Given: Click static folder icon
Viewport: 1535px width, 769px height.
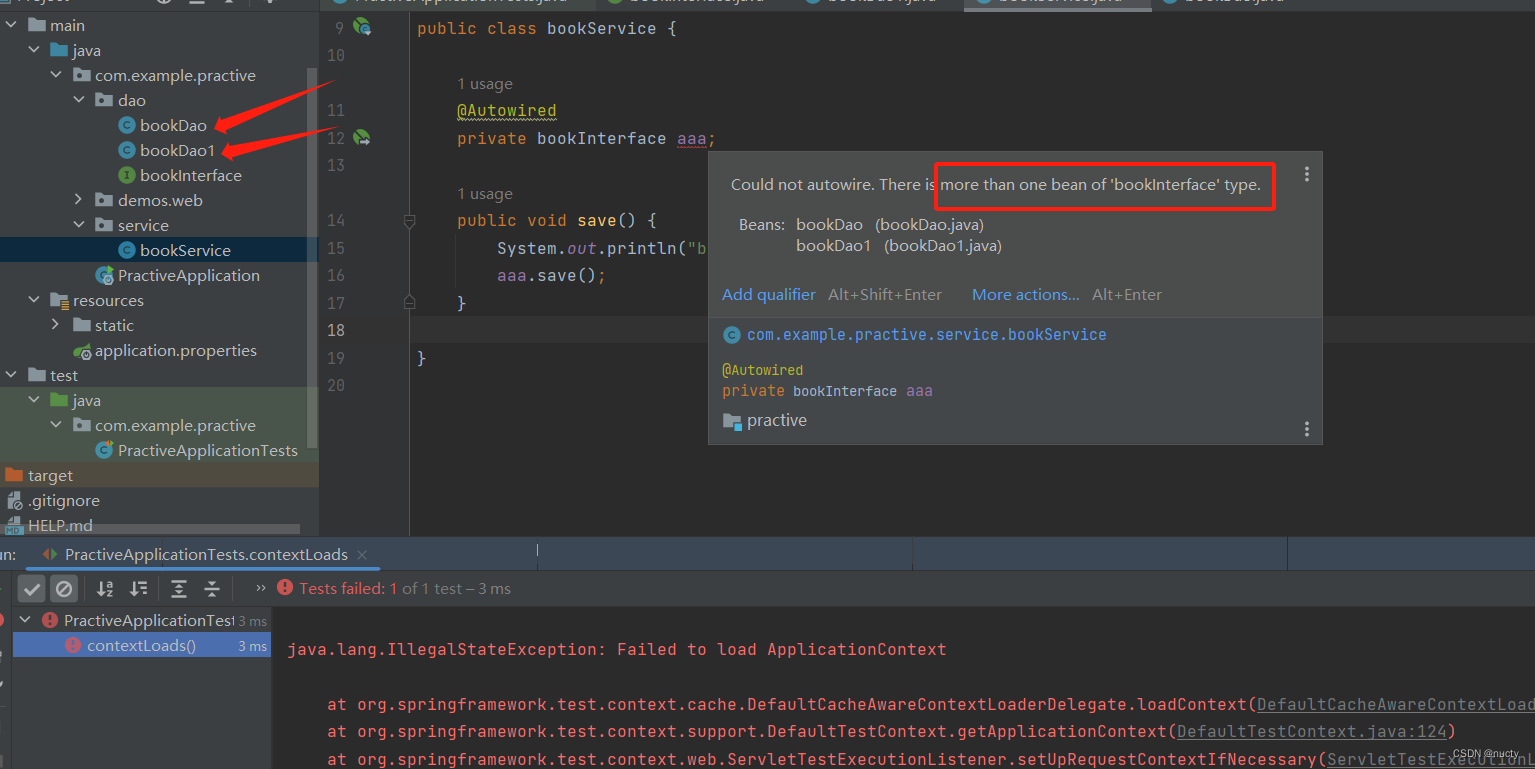Looking at the screenshot, I should tap(82, 325).
